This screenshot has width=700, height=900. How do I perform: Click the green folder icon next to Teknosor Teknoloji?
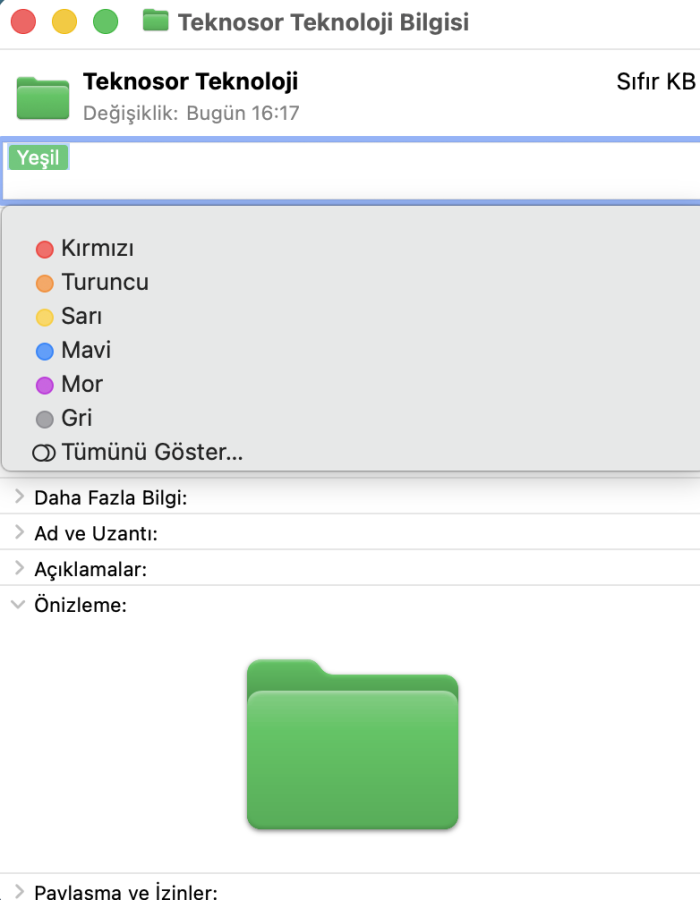(41, 98)
